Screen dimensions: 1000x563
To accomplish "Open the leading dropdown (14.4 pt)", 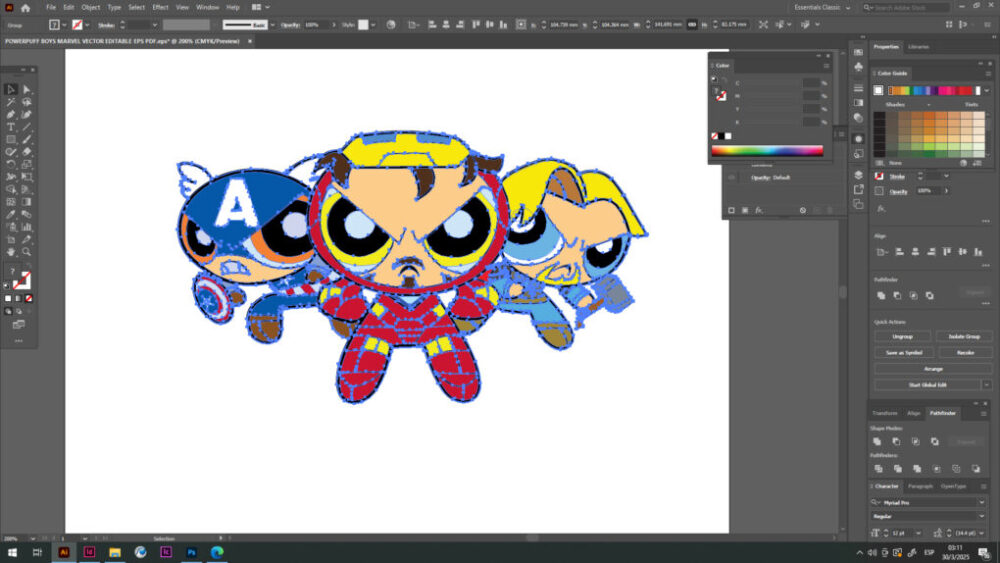I will tap(982, 533).
